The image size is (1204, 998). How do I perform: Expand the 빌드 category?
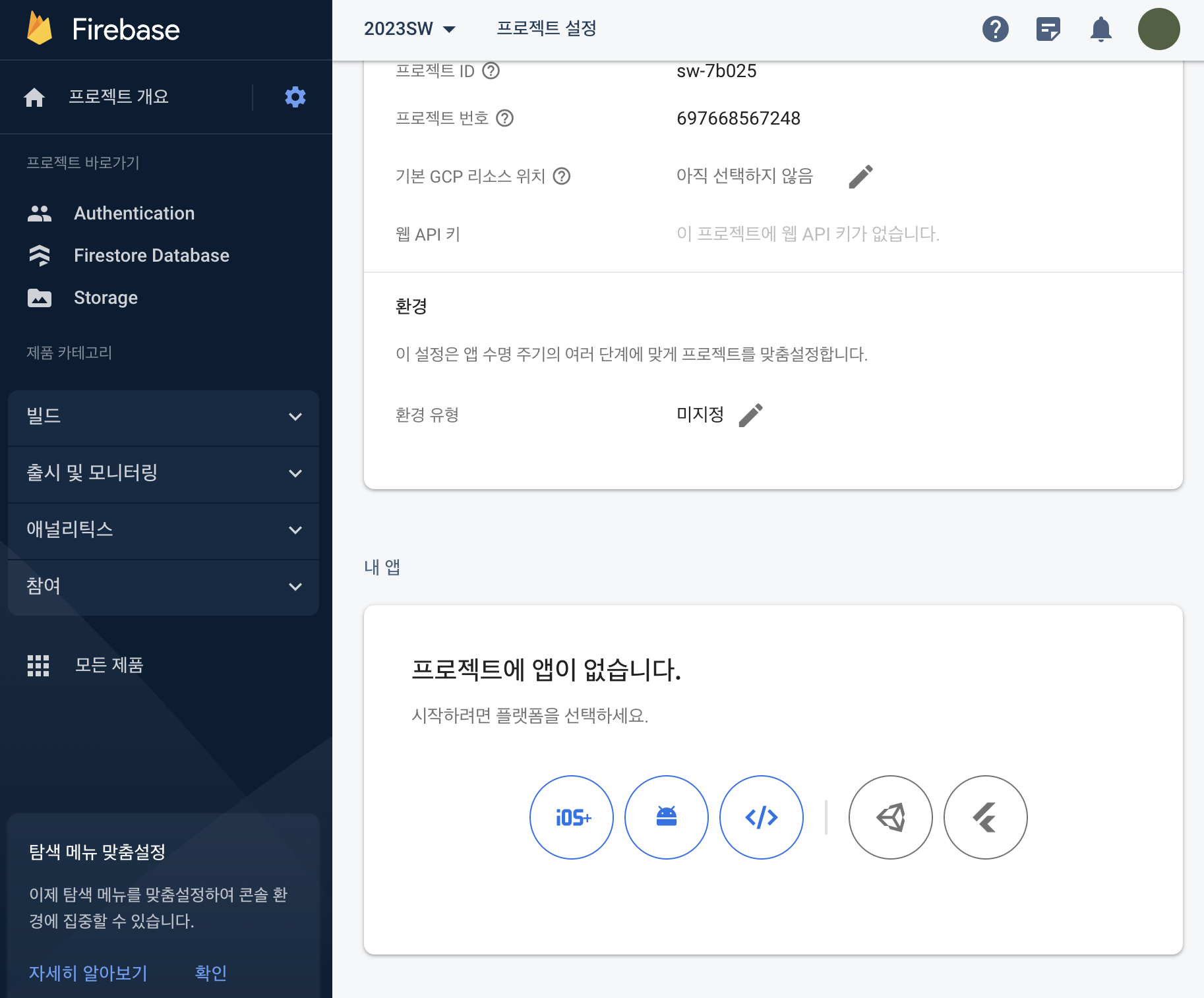click(164, 417)
